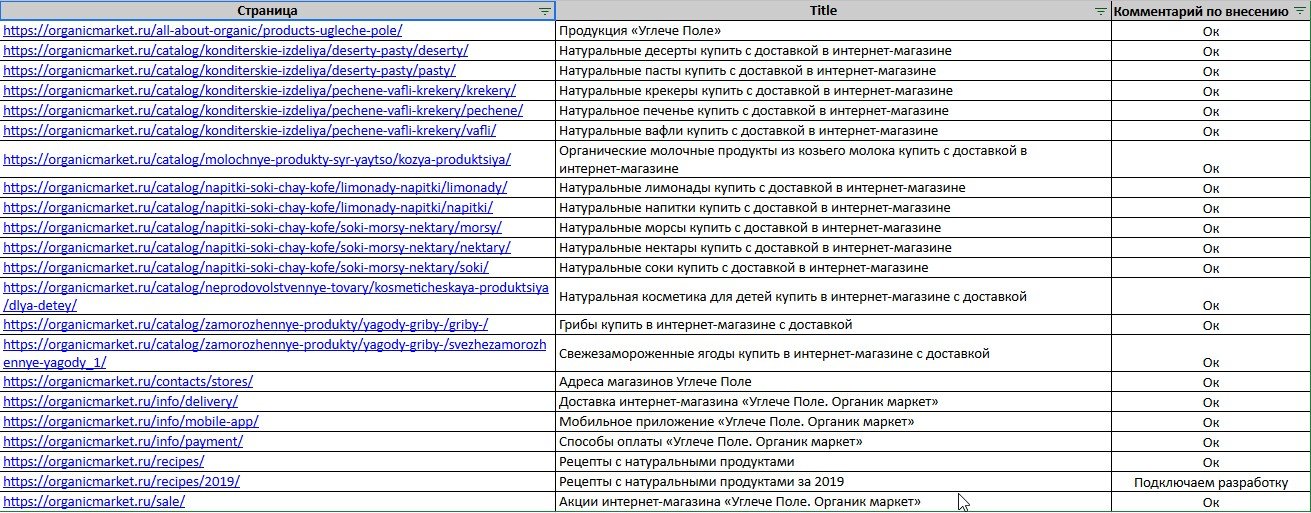Viewport: 1311px width, 513px height.
Task: Follow the info/mobile-app link
Action: point(130,422)
